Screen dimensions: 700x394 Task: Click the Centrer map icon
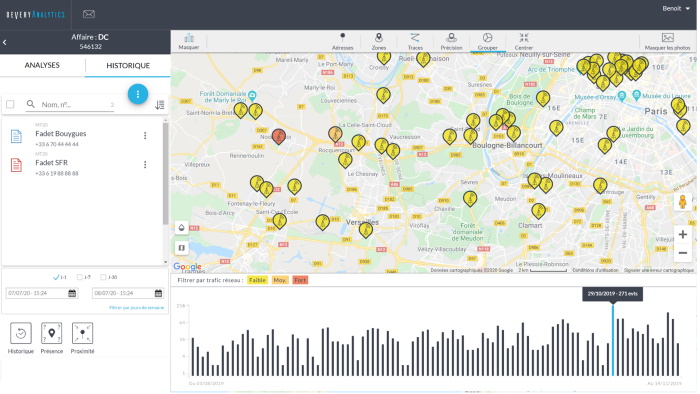click(x=524, y=37)
